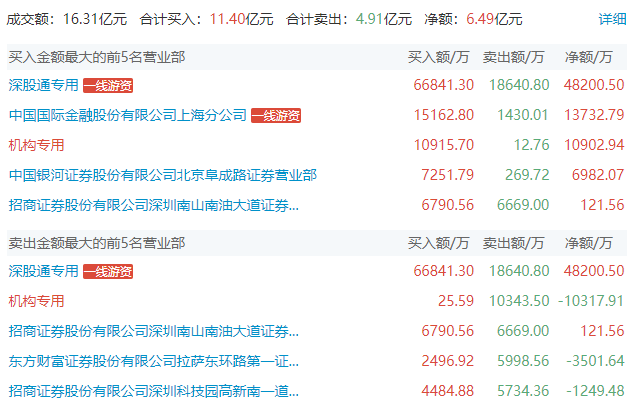Select the 合计买入 11.40亿元 figure

coord(241,19)
